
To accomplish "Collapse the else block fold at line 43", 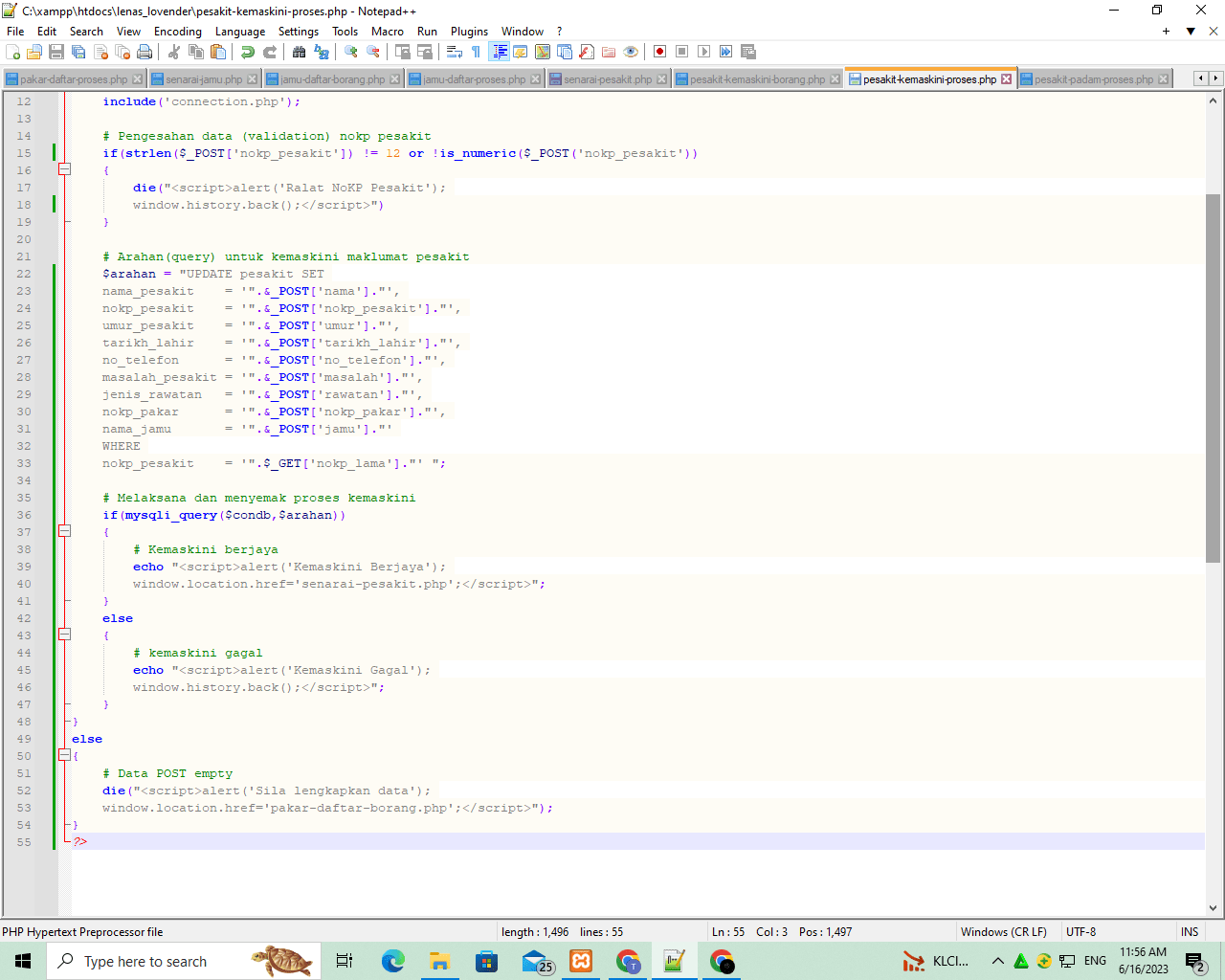I will pos(65,635).
